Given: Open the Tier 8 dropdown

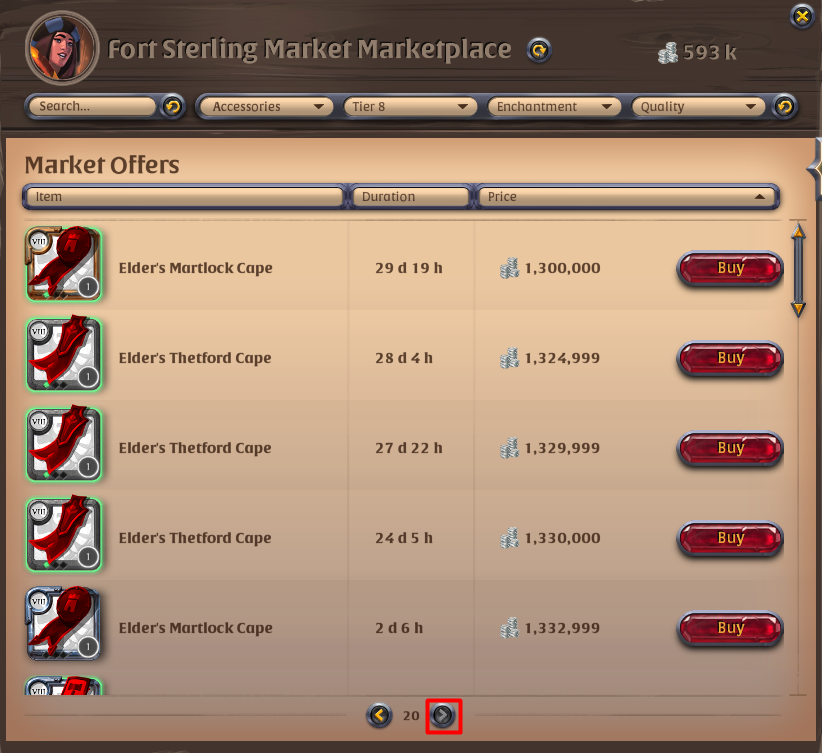Looking at the screenshot, I should point(410,106).
